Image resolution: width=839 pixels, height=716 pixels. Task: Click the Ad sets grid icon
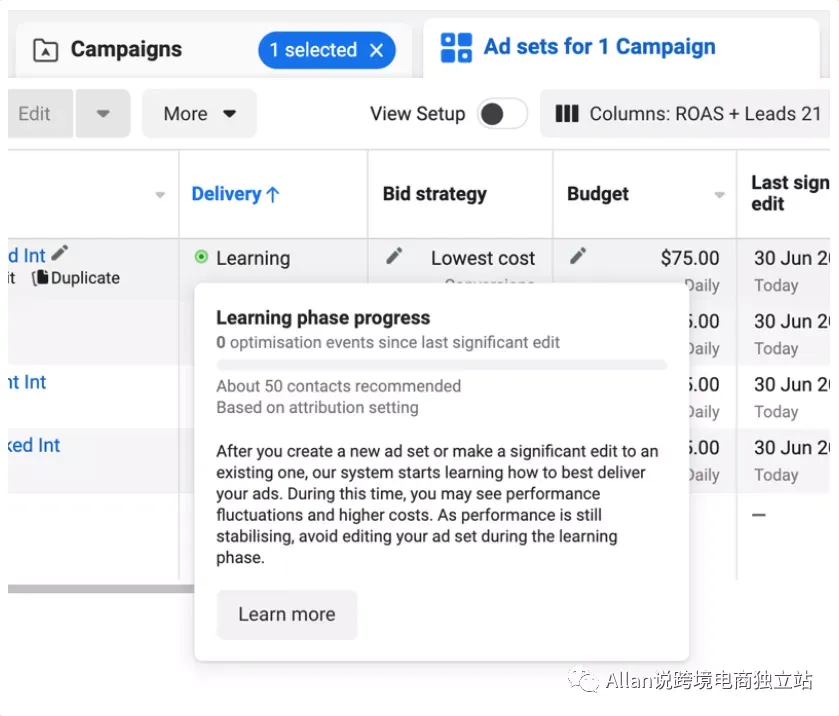click(x=456, y=47)
